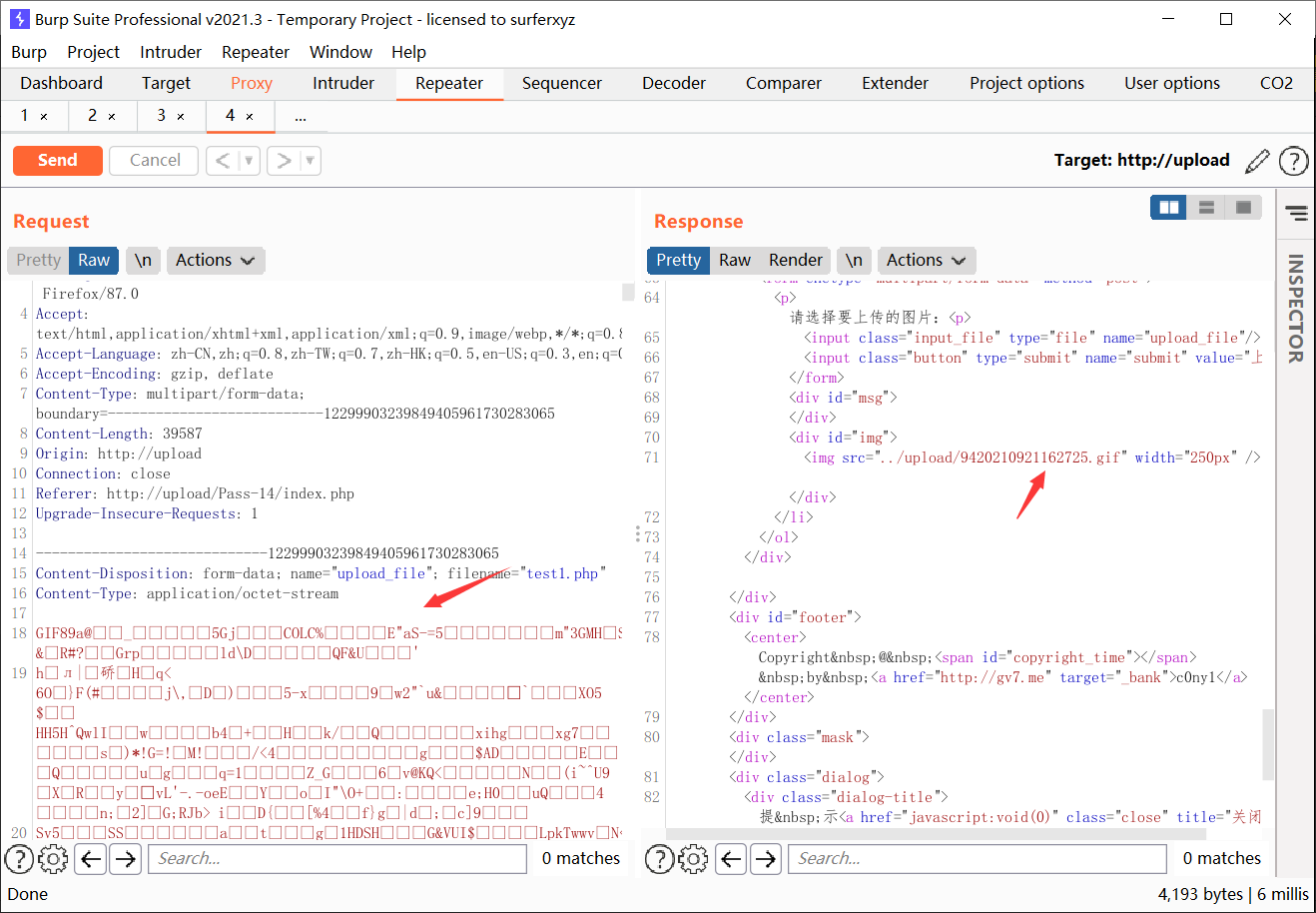The width and height of the screenshot is (1316, 913).
Task: Expand the INSPECTOR side panel
Action: coord(1296,308)
